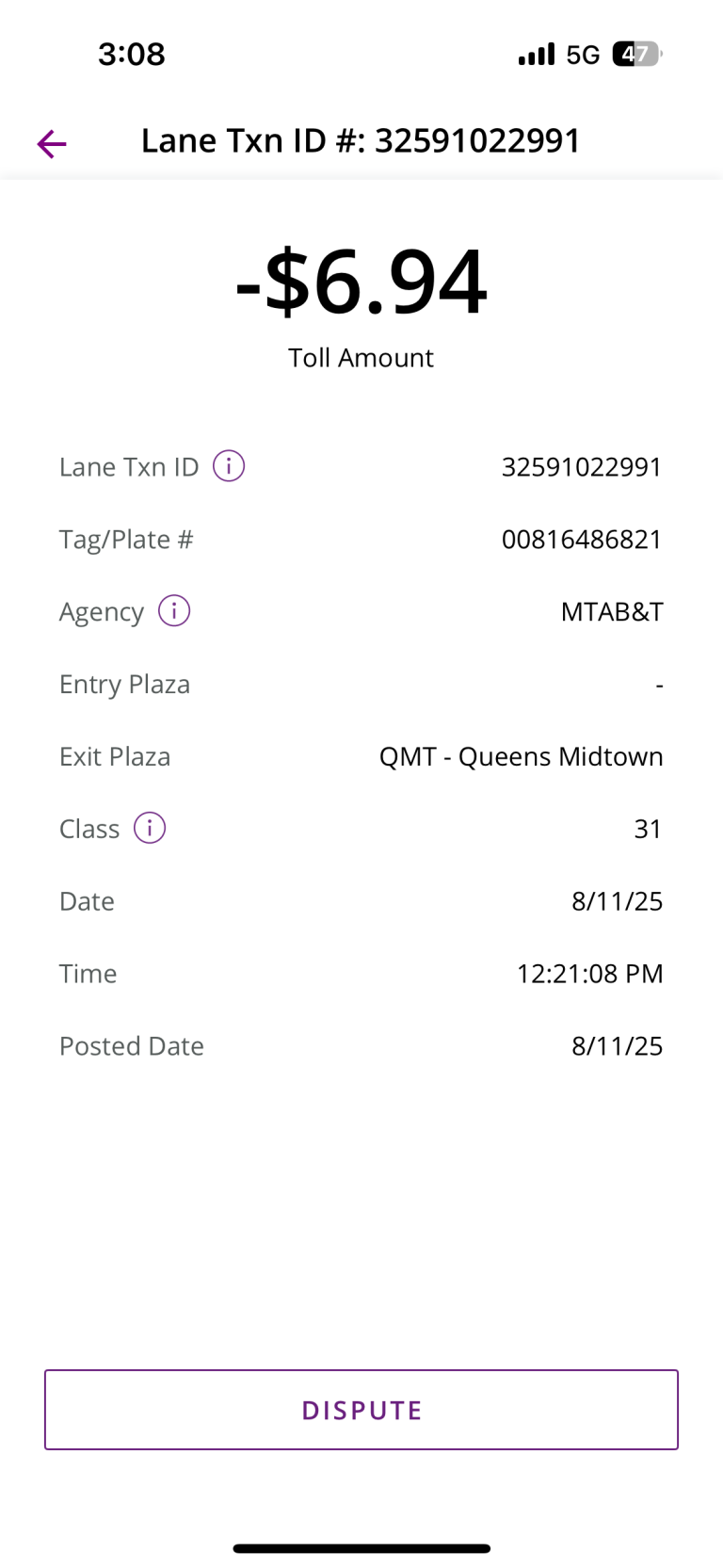Viewport: 723px width, 1568px height.
Task: Tap the class value 31
Action: point(648,829)
